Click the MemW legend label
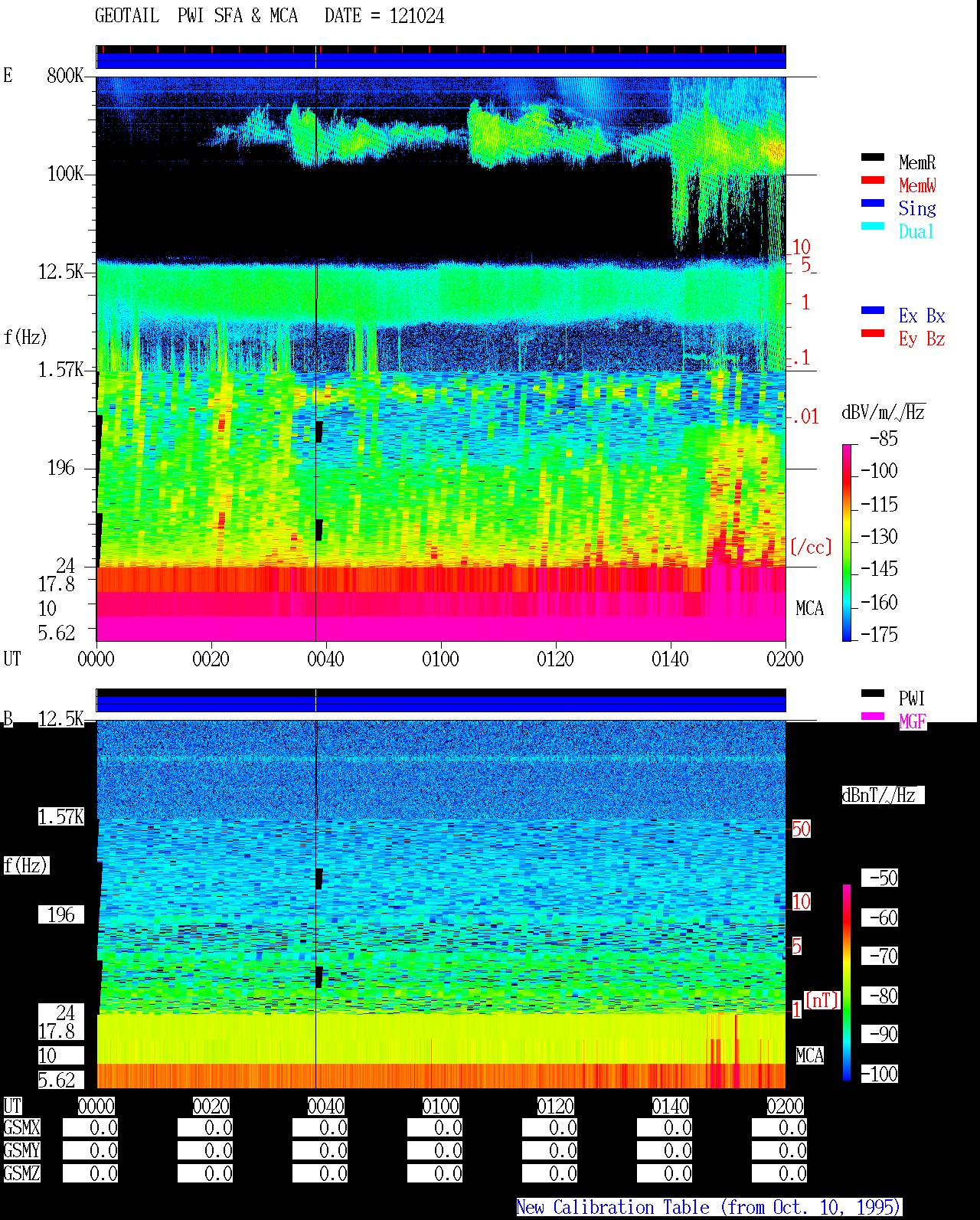The image size is (980, 1220). (917, 185)
